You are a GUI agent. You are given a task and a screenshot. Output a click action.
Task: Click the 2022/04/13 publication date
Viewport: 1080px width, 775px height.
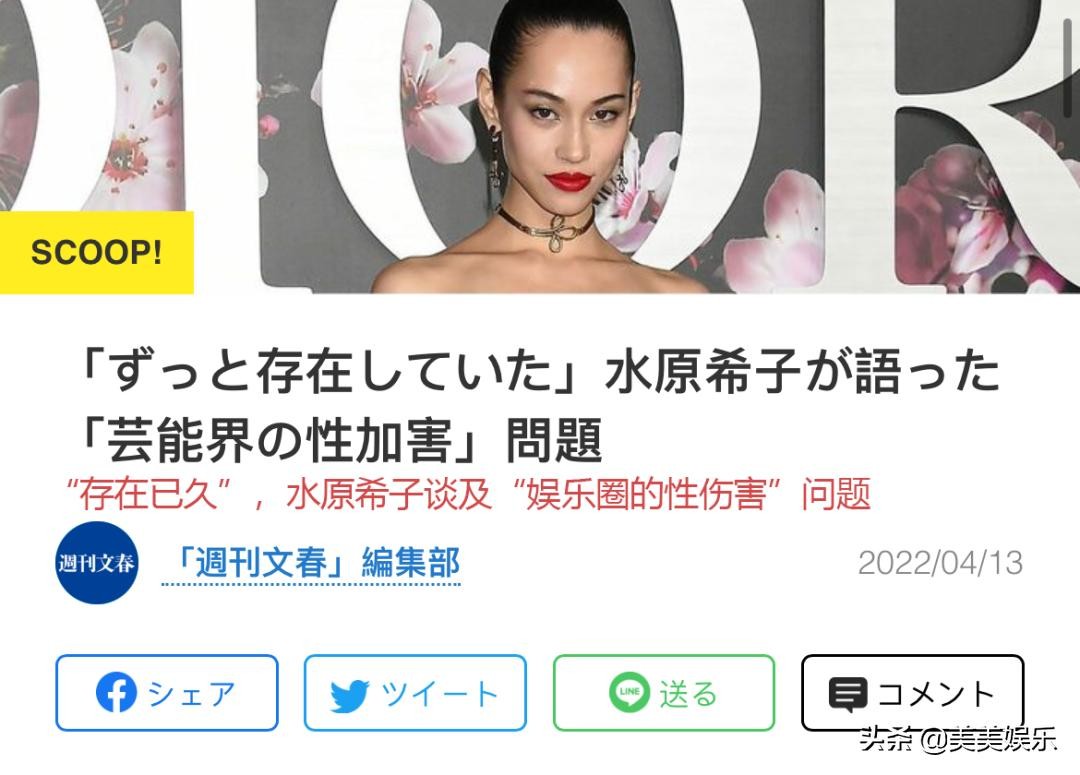(940, 563)
